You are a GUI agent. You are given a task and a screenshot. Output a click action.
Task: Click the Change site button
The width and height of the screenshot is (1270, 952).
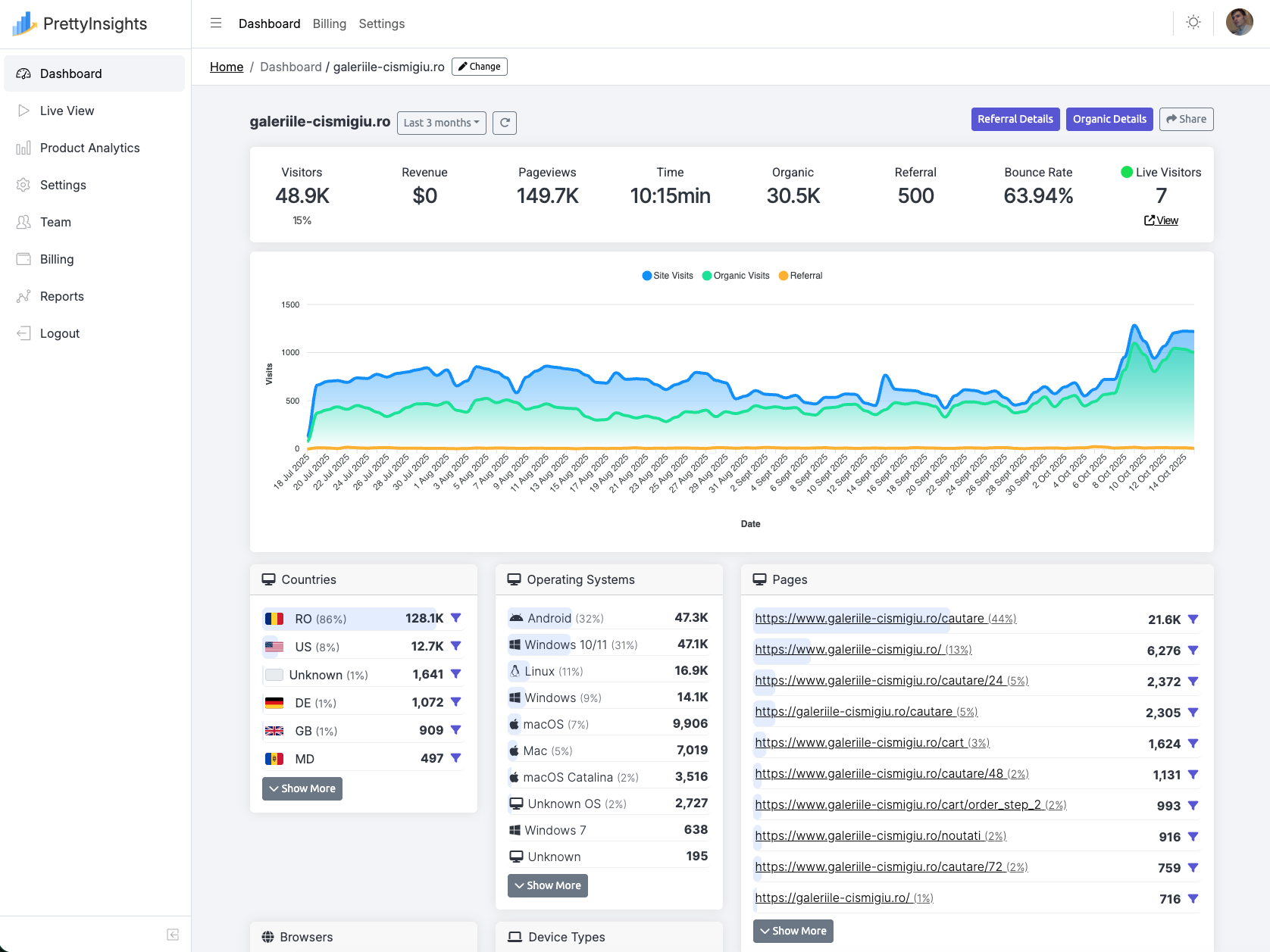point(479,67)
